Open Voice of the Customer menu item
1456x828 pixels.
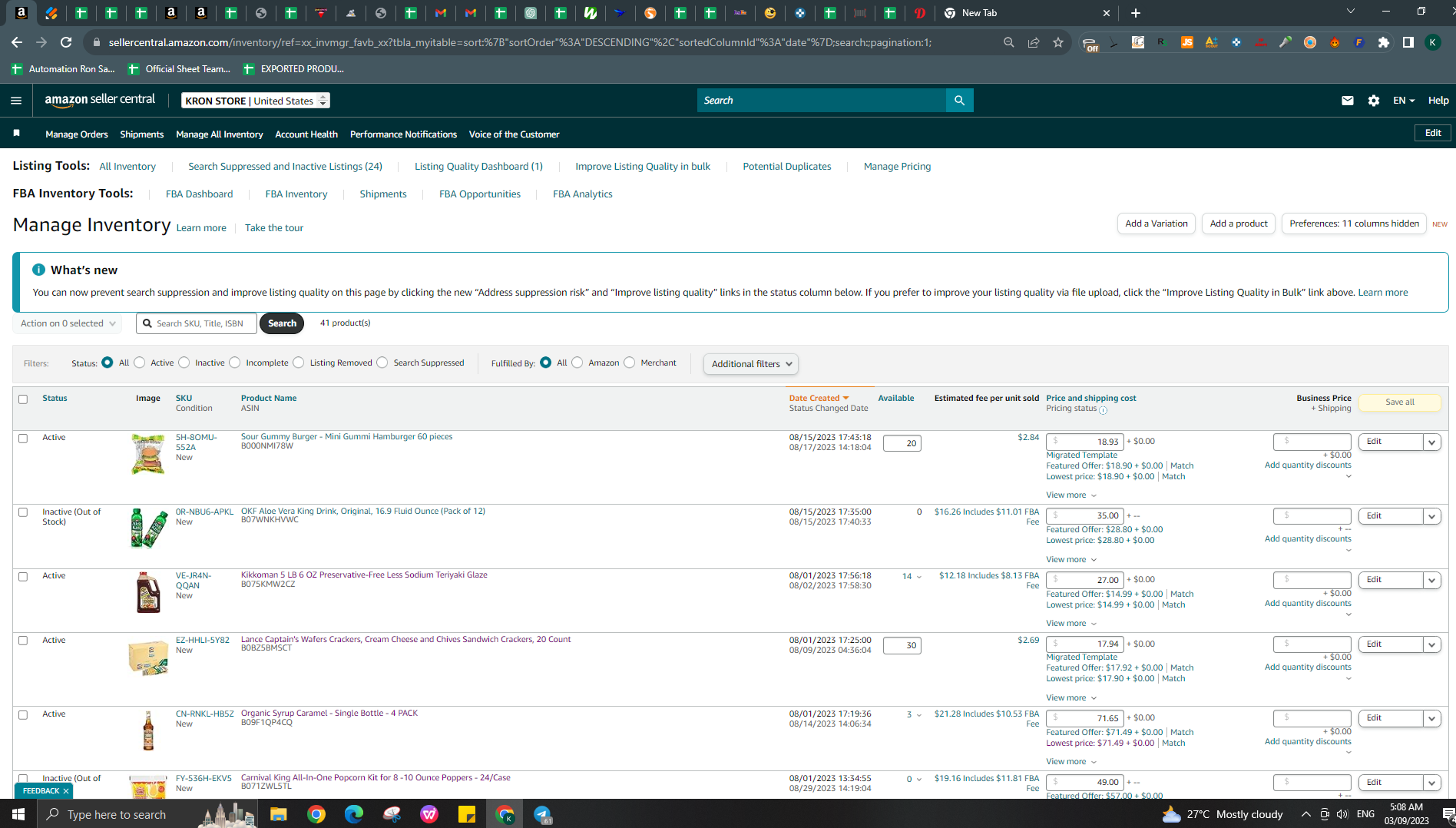514,134
